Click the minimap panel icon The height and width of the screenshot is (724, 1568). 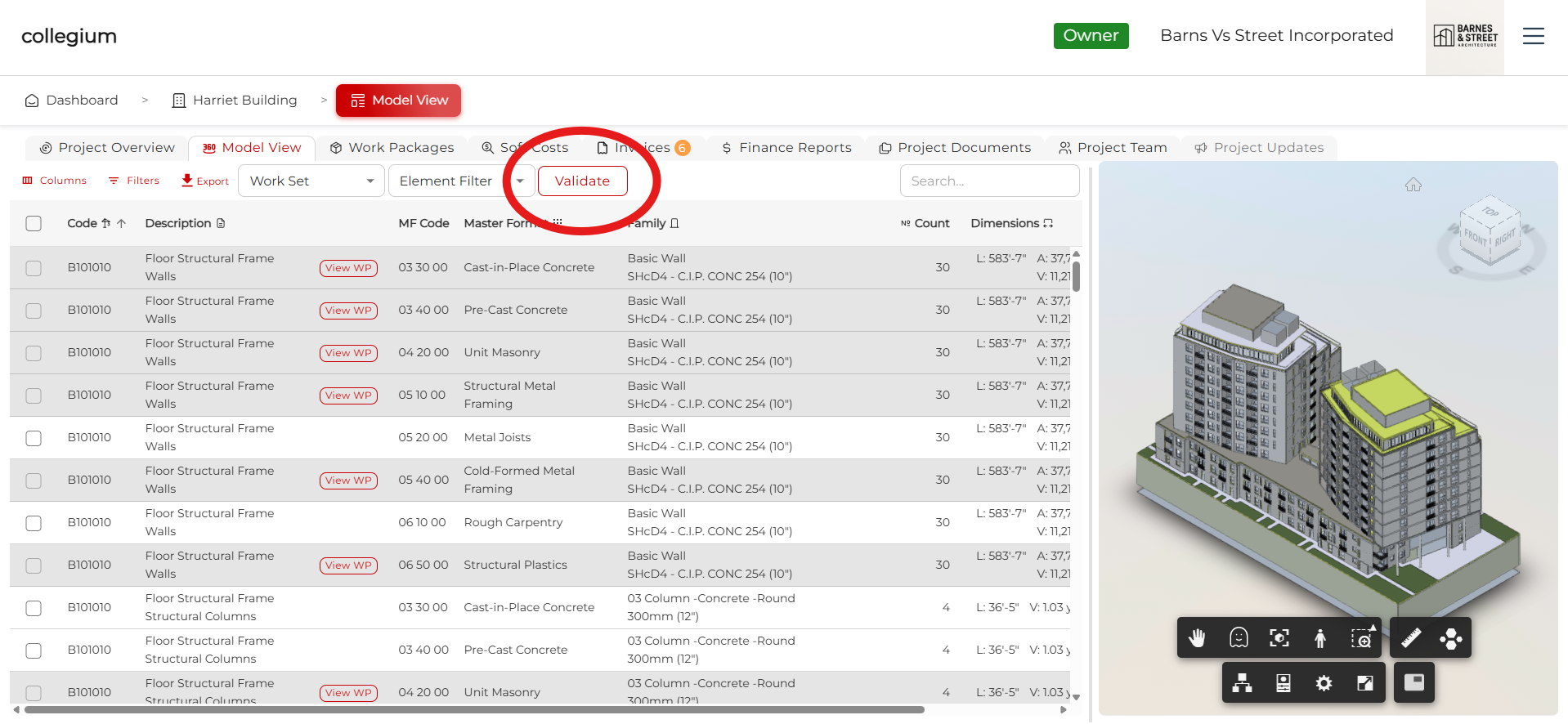pos(1414,682)
